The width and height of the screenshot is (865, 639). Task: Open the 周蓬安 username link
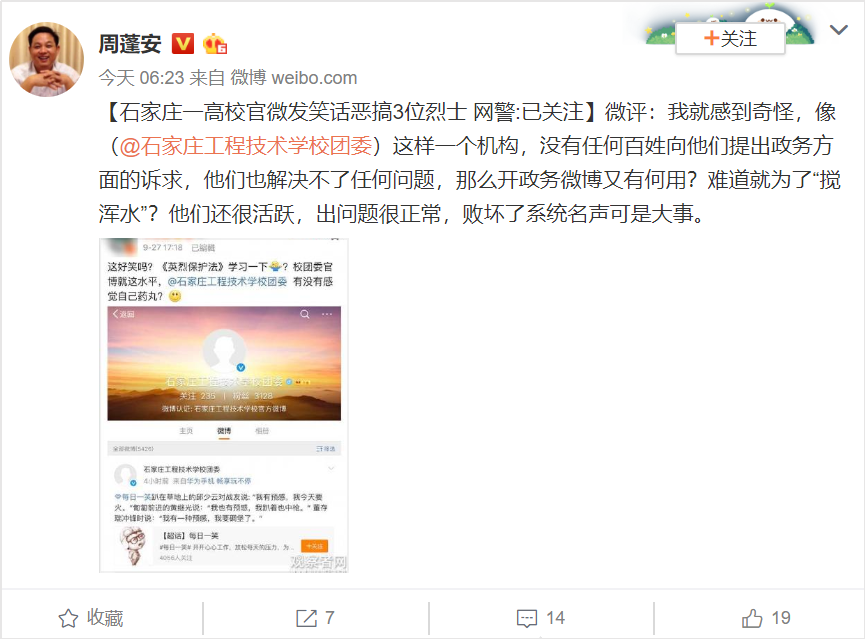[130, 44]
